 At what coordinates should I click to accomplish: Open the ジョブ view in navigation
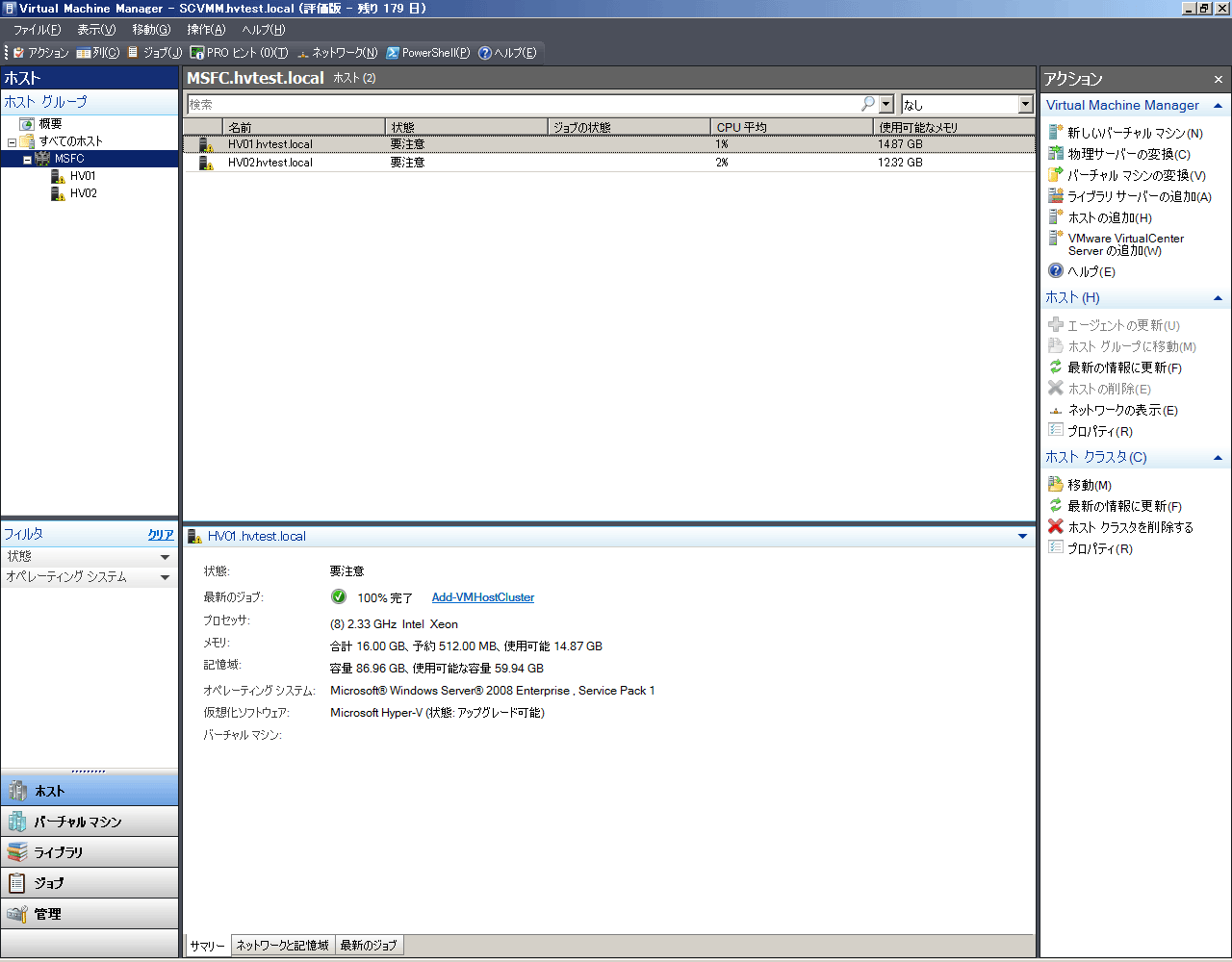[90, 883]
